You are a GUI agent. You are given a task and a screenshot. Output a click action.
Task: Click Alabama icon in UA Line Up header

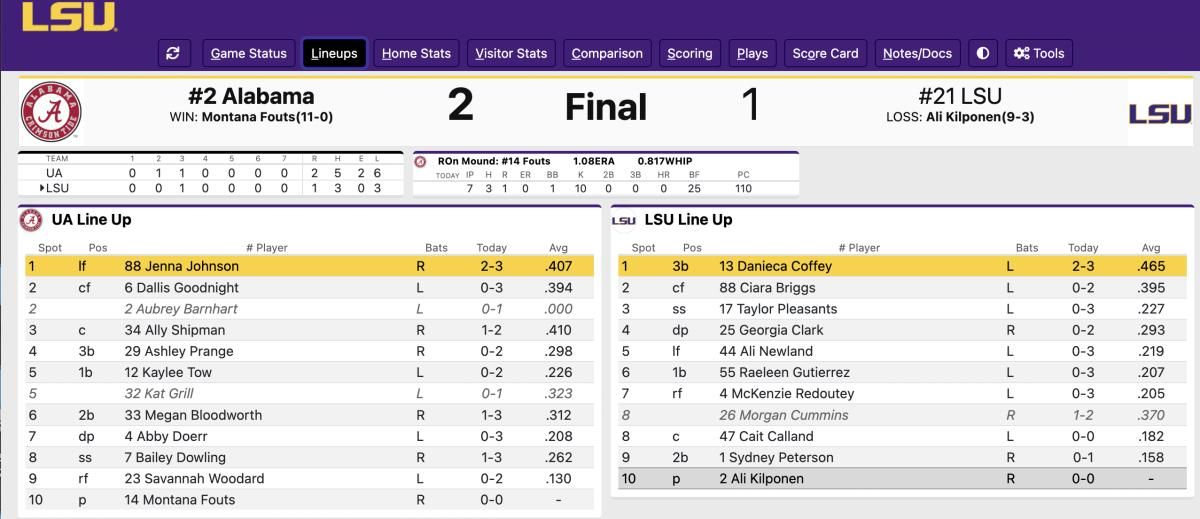point(31,220)
